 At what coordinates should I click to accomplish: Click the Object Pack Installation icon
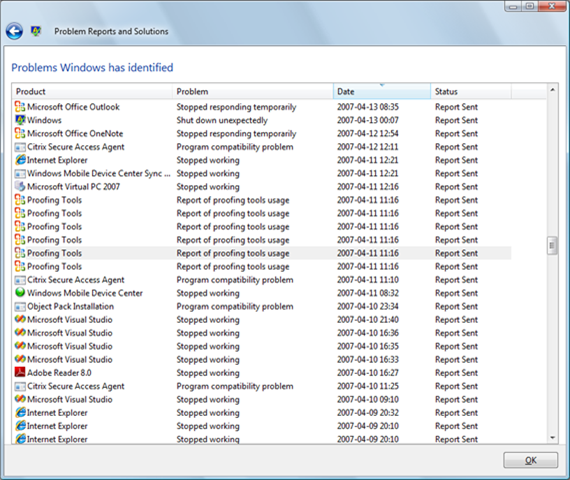[20, 307]
